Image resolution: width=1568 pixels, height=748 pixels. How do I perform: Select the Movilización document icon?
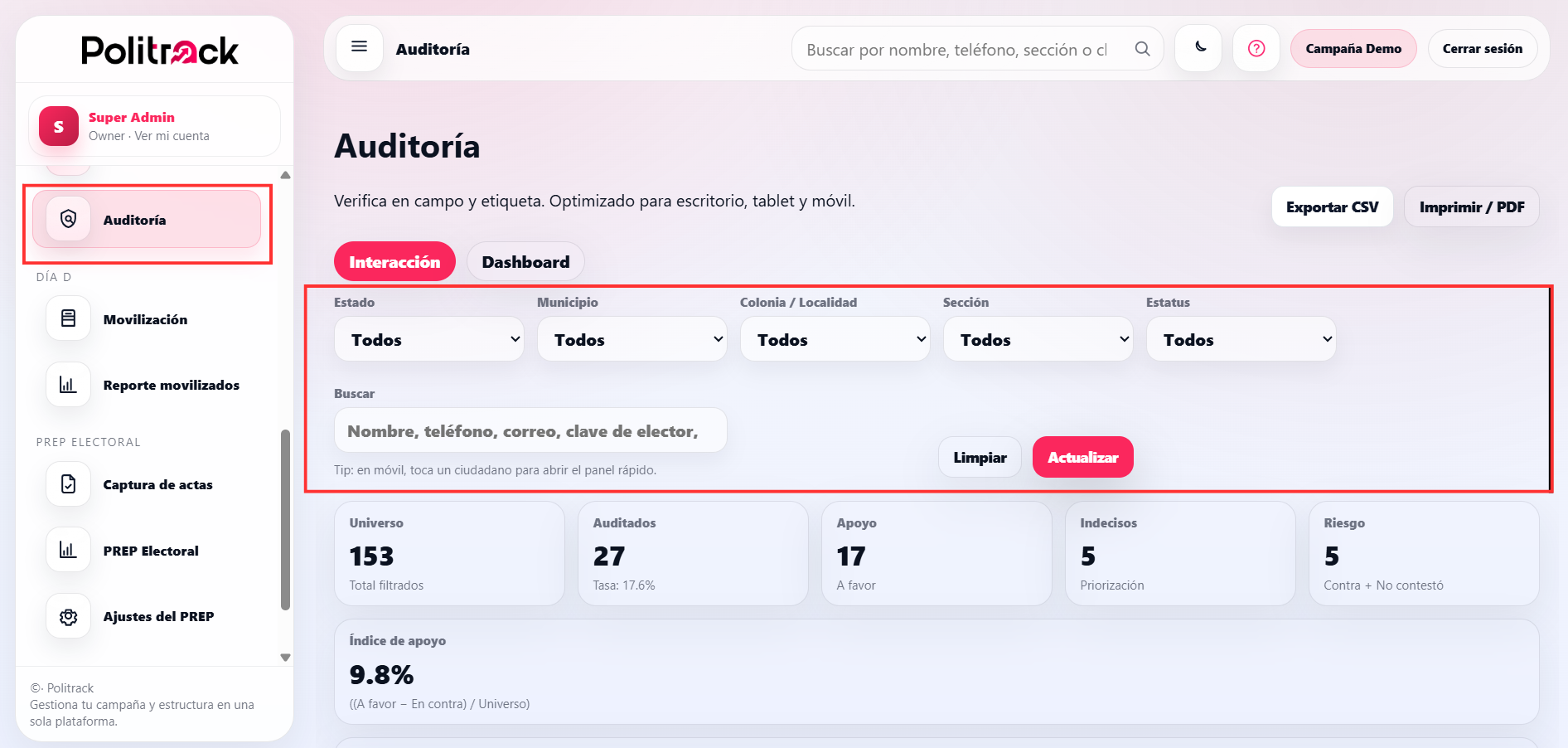[67, 318]
